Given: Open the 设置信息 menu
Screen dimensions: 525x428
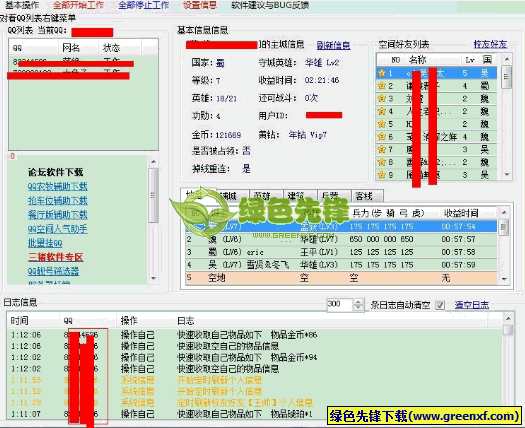Looking at the screenshot, I should 200,5.
